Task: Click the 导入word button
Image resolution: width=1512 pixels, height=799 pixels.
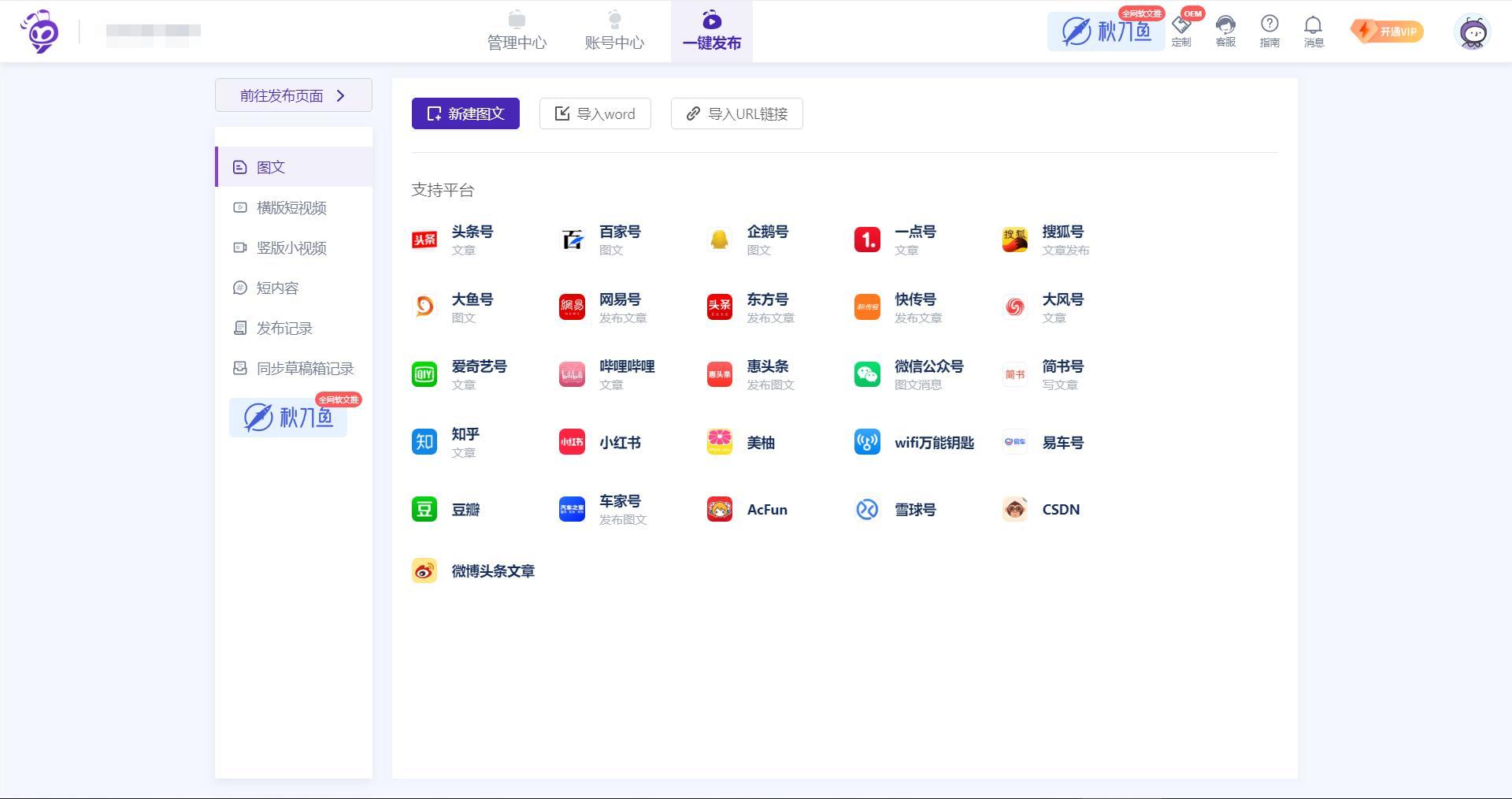Action: click(595, 113)
